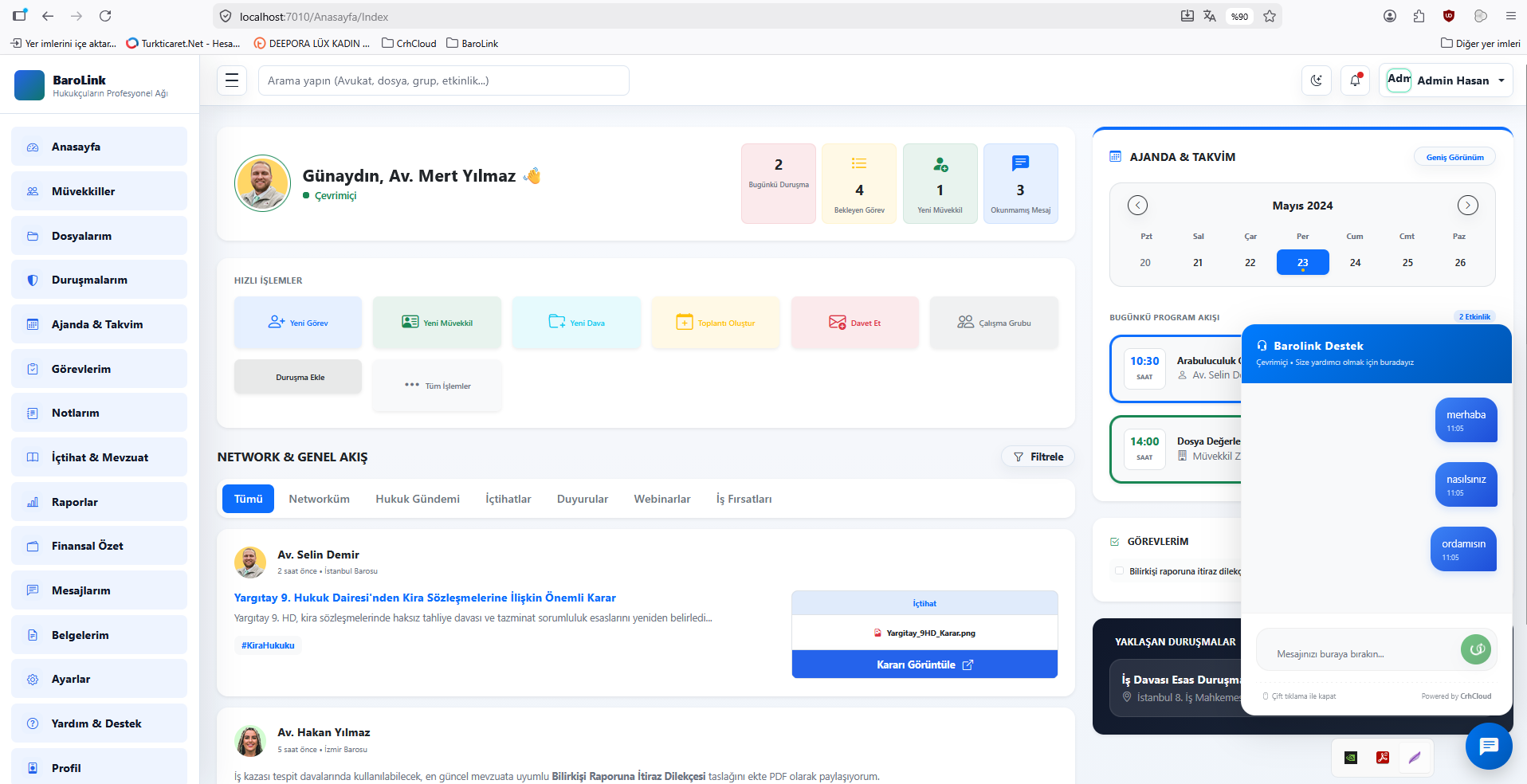Image resolution: width=1527 pixels, height=784 pixels.
Task: Click the Duruşma Ekle button
Action: pyautogui.click(x=298, y=377)
